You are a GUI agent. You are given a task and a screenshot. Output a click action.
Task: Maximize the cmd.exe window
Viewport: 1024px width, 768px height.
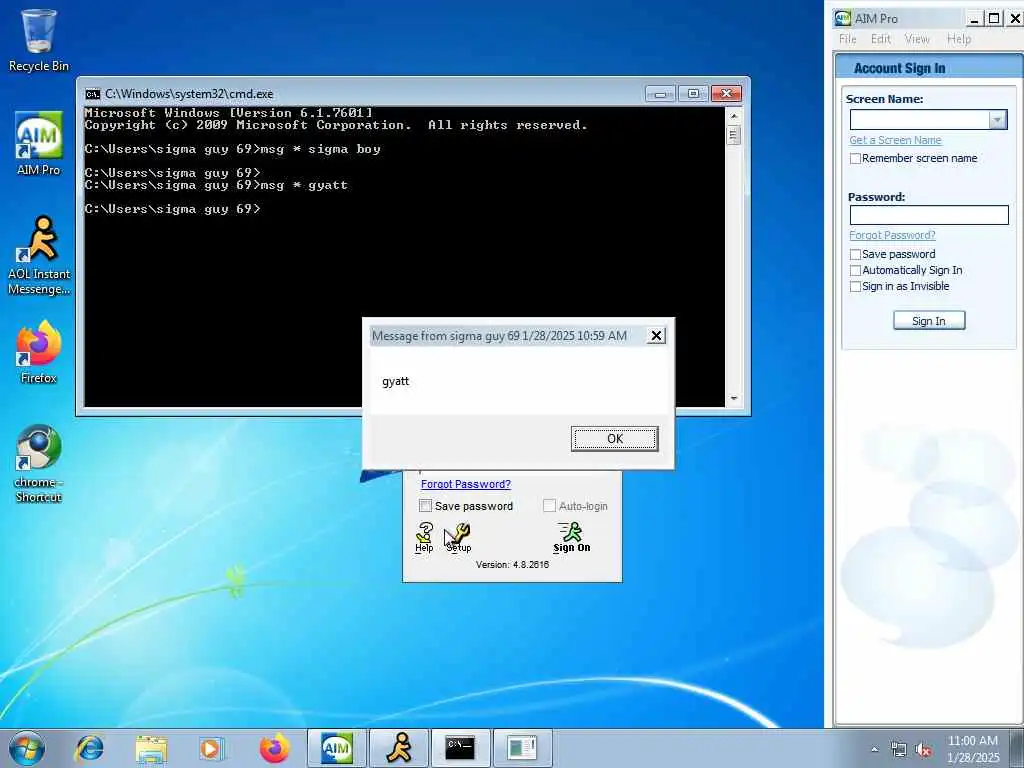tap(693, 94)
